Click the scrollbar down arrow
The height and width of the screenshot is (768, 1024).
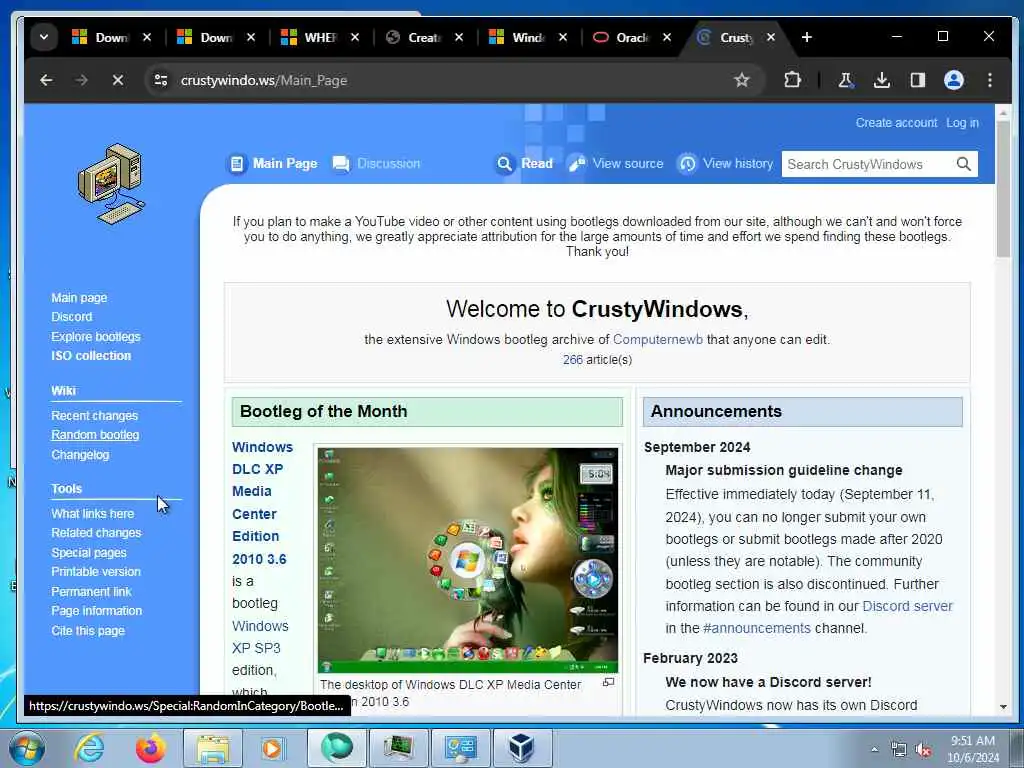click(1003, 707)
